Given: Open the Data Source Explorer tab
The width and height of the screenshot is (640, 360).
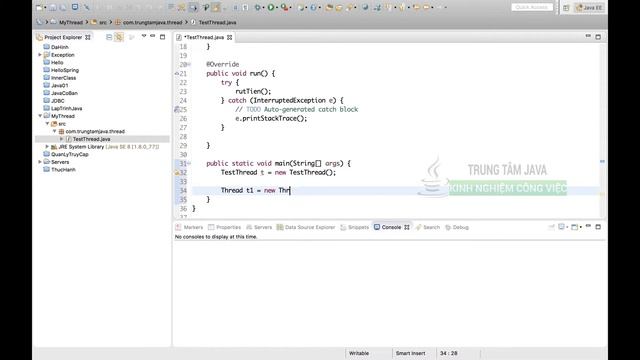Looking at the screenshot, I should click(x=306, y=227).
